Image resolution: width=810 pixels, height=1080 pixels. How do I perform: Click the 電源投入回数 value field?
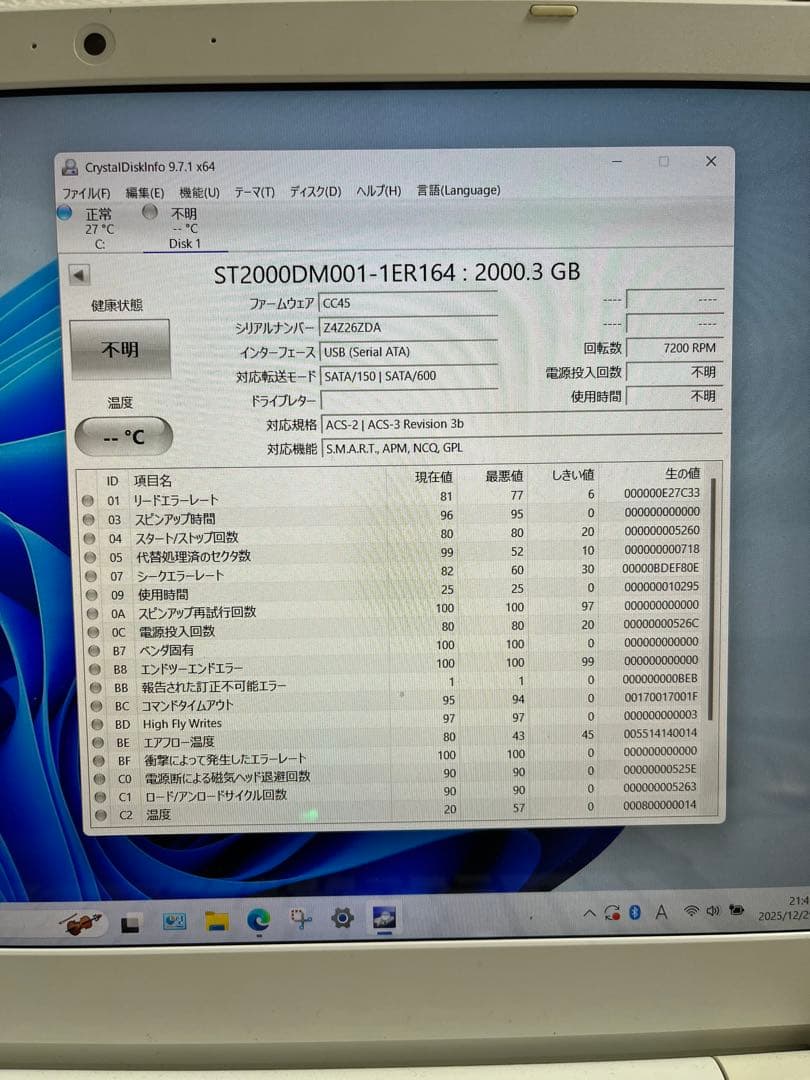[674, 372]
